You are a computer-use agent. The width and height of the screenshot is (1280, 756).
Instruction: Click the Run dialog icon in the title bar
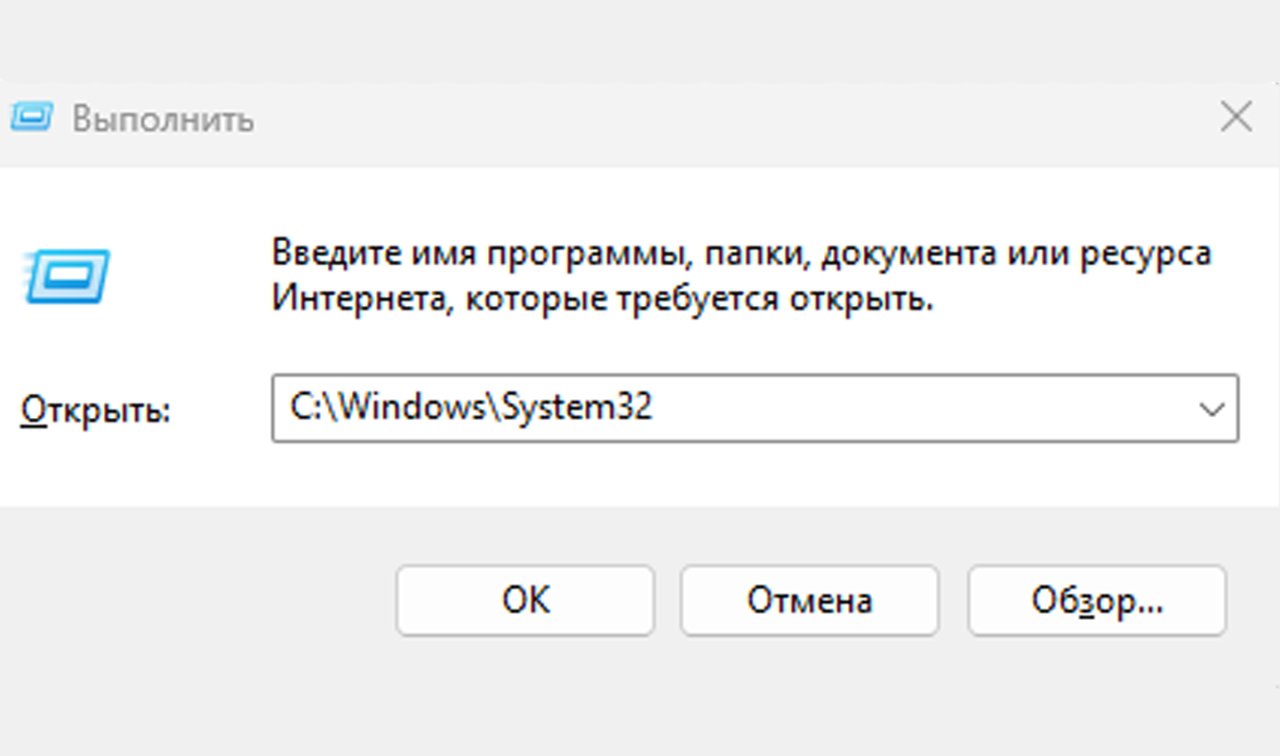[x=32, y=117]
